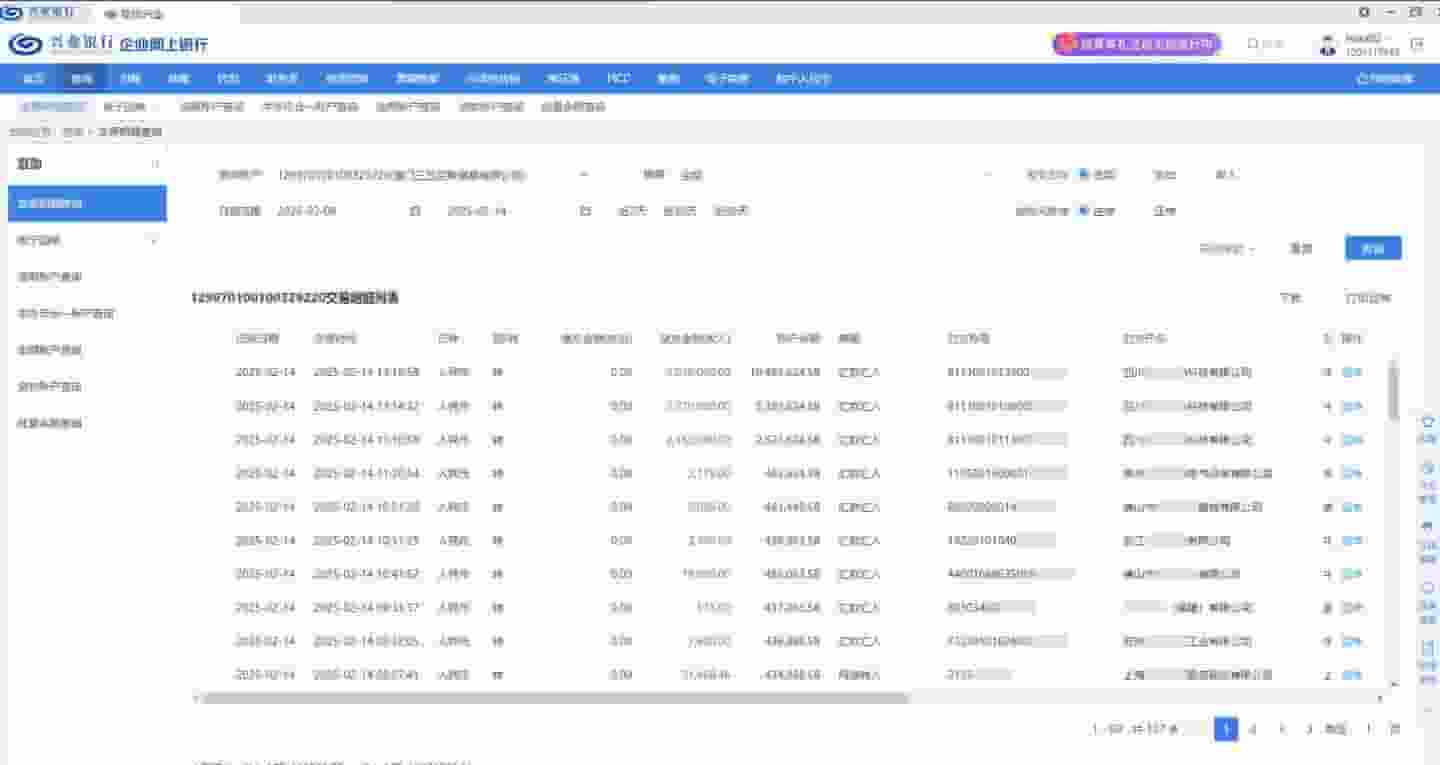
Task: Click the search magnifier icon in the header
Action: pyautogui.click(x=1252, y=45)
